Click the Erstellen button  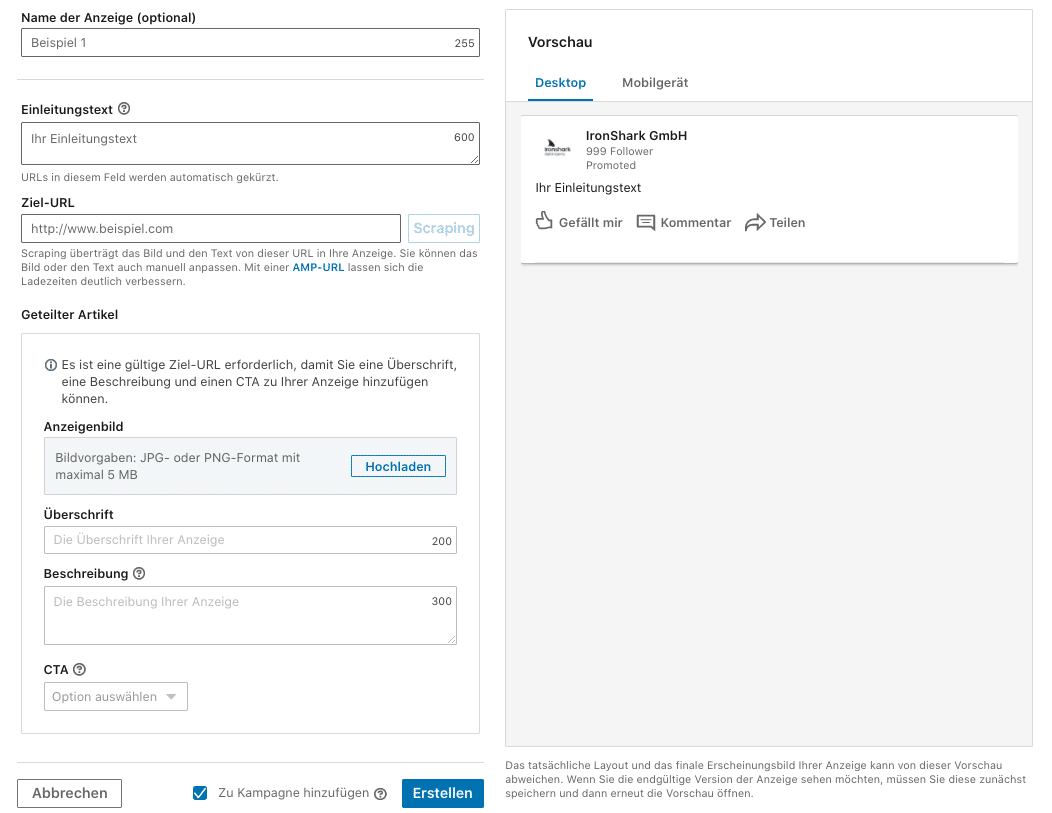442,791
